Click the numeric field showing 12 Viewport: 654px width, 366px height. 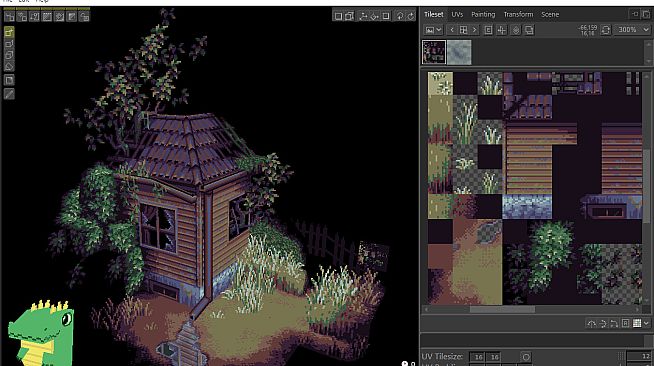click(x=639, y=356)
